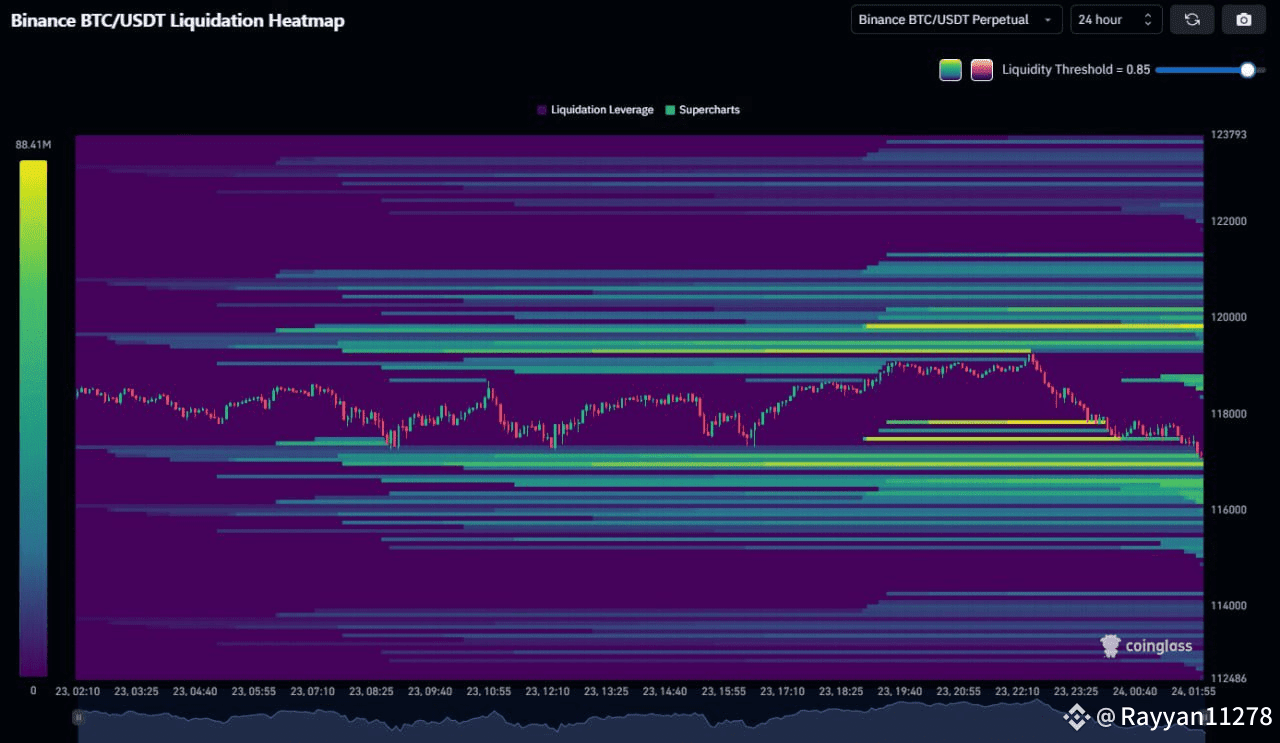Click the '23, 04:40' time axis label

[x=195, y=691]
